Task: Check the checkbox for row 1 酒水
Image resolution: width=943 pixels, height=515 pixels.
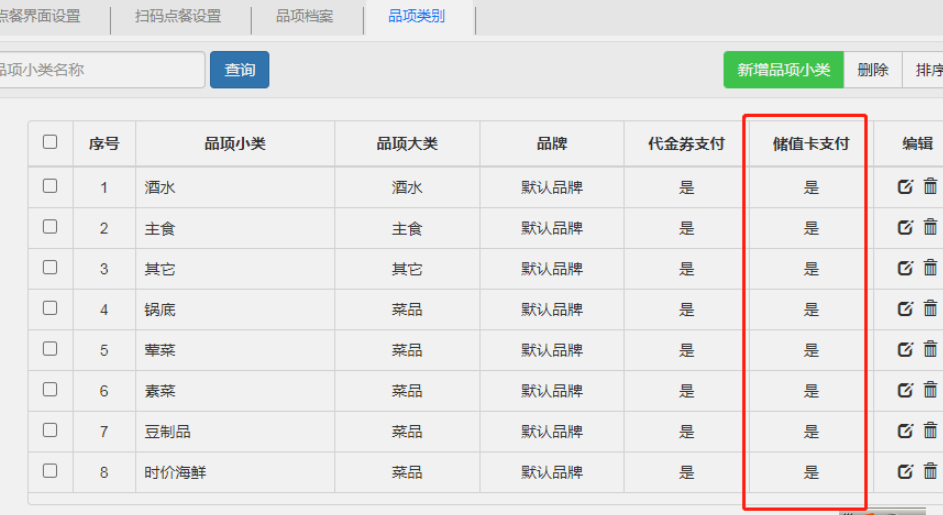Action: [x=50, y=186]
